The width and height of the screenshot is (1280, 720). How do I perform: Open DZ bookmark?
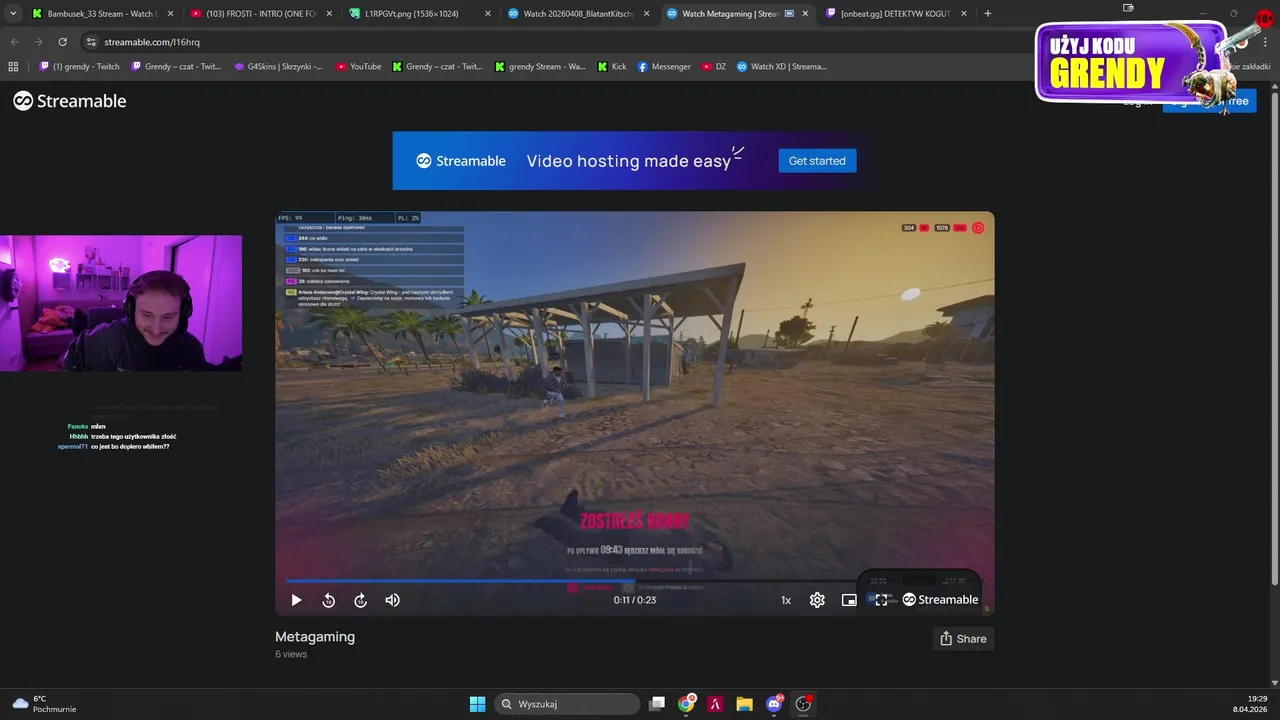pos(714,67)
